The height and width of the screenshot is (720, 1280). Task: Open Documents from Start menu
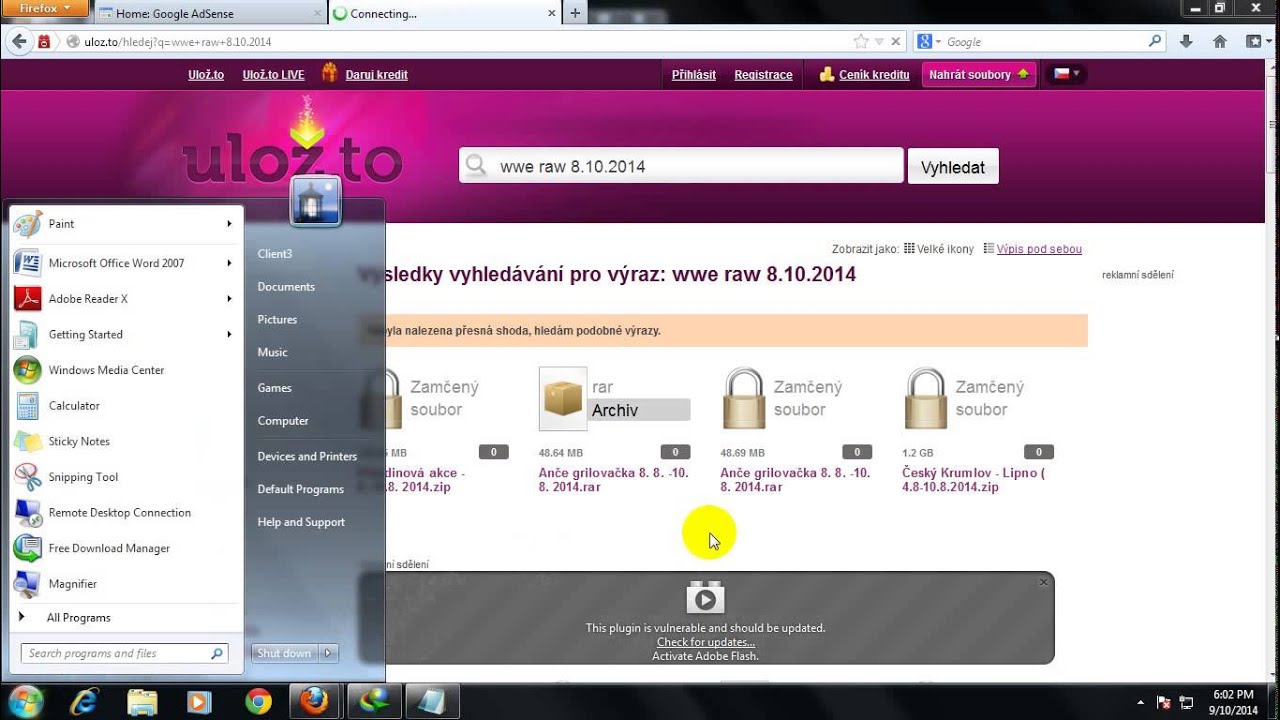tap(286, 287)
